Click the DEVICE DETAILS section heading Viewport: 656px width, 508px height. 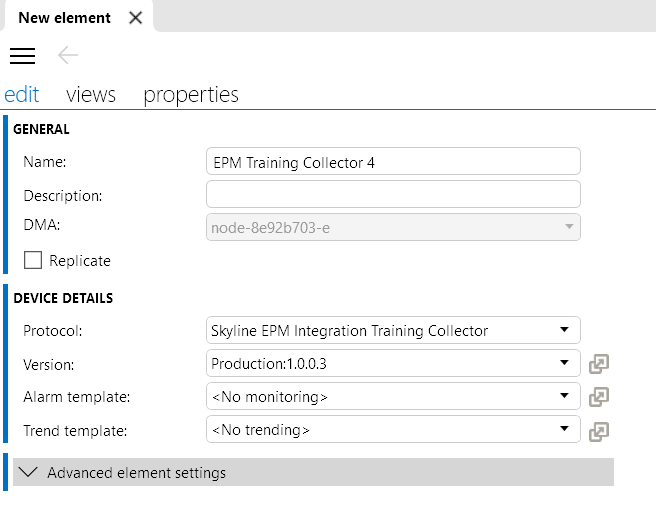63,298
